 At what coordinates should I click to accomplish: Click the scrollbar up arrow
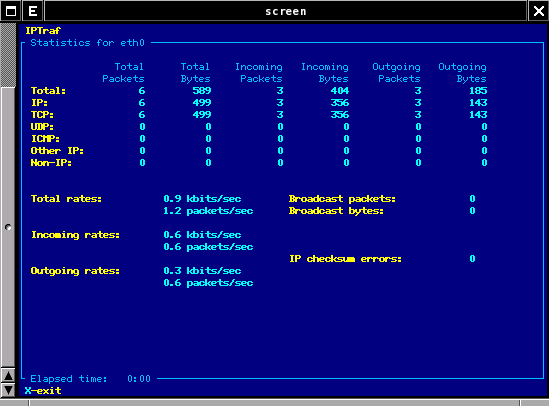(8, 376)
